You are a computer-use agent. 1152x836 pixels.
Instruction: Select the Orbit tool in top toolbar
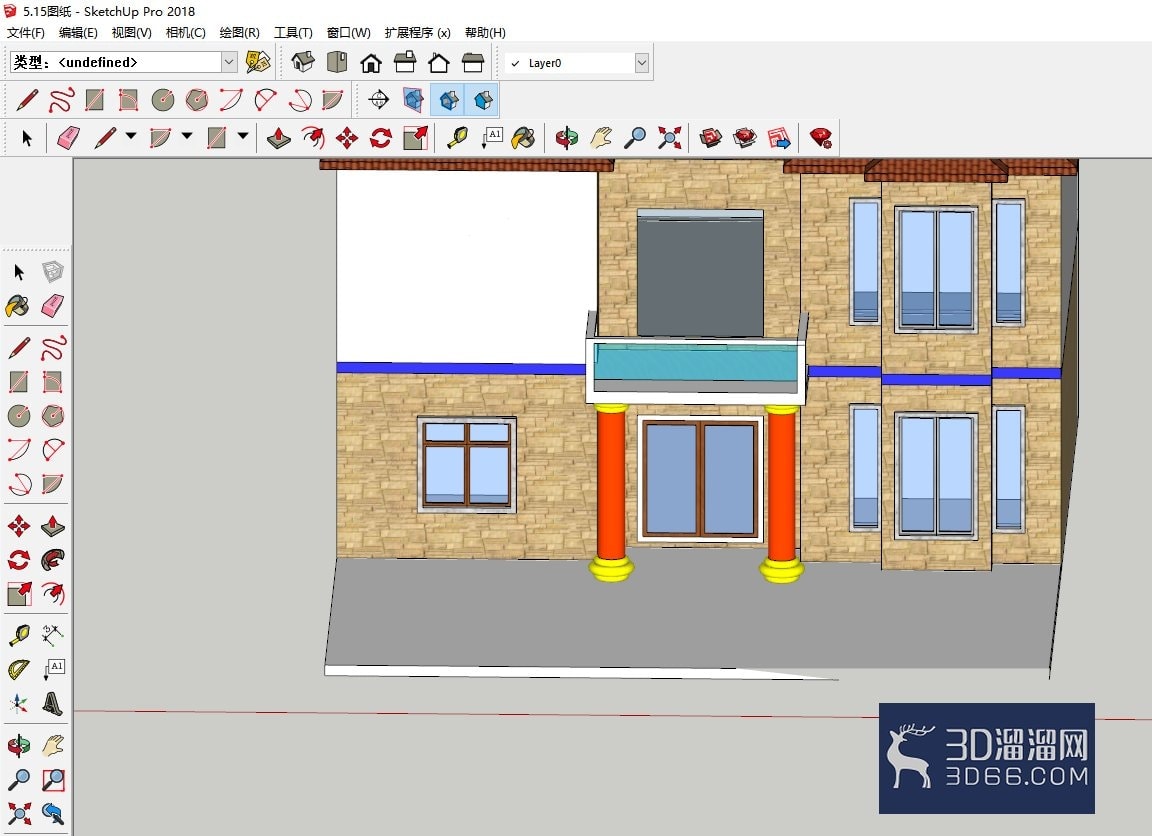[x=566, y=137]
